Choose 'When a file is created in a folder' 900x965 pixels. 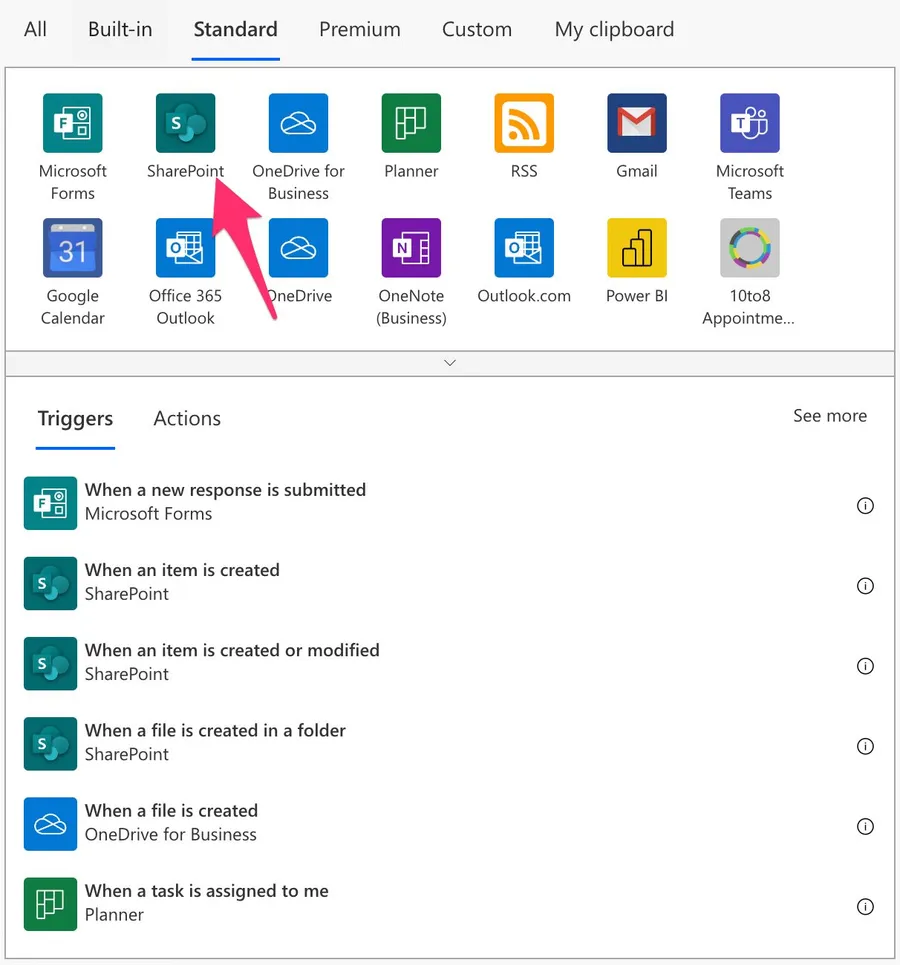[x=215, y=742]
